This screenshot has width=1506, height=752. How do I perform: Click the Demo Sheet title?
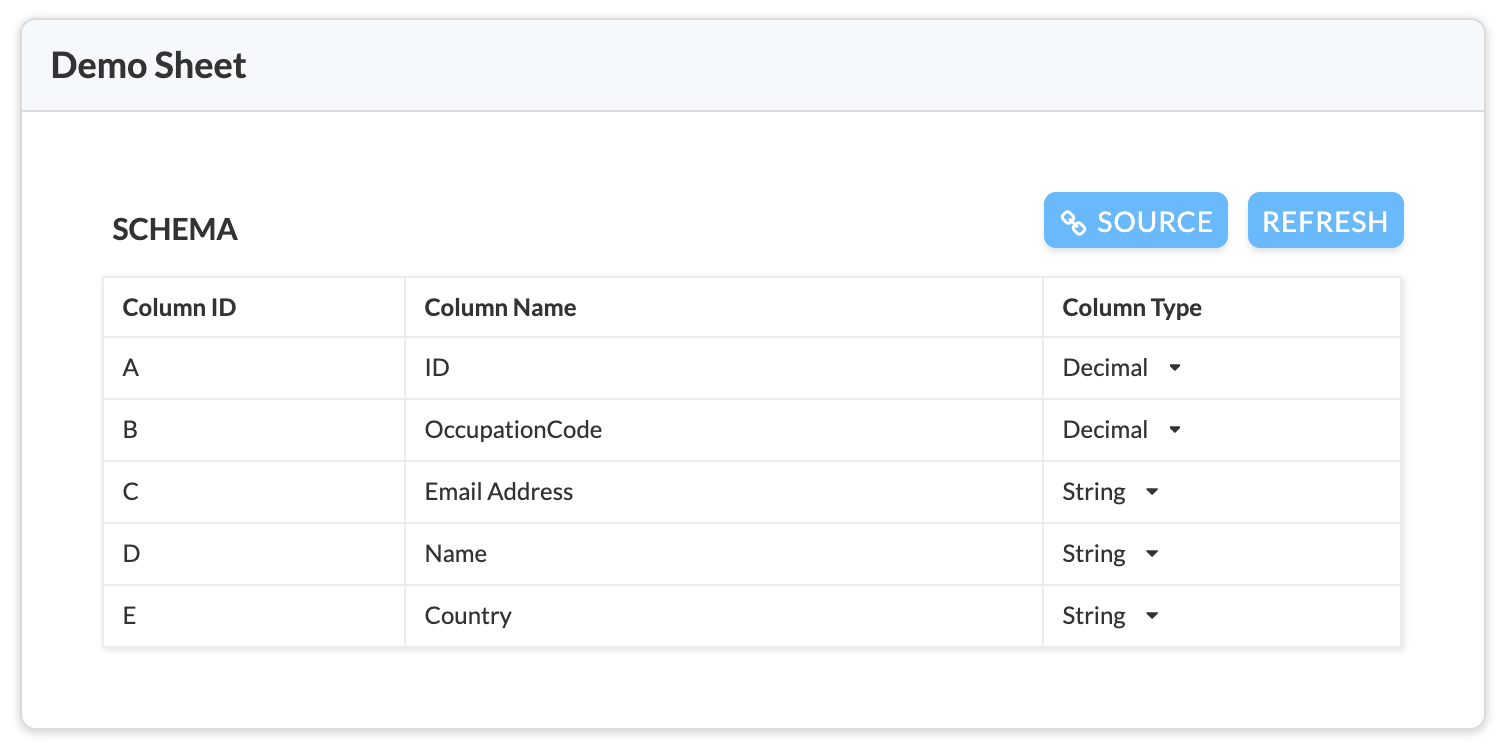pos(149,66)
